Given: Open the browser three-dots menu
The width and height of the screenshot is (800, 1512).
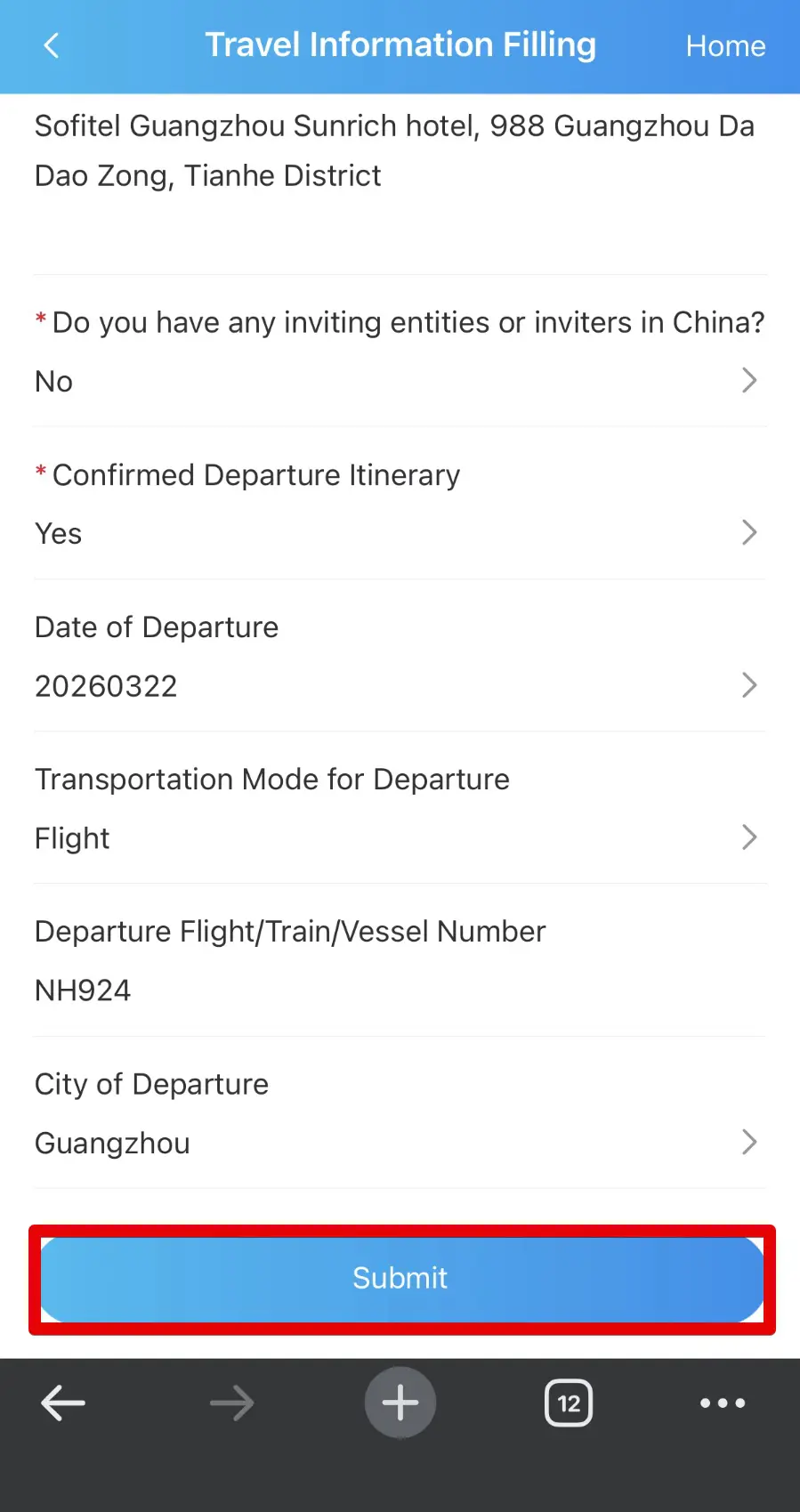Looking at the screenshot, I should pyautogui.click(x=723, y=1403).
